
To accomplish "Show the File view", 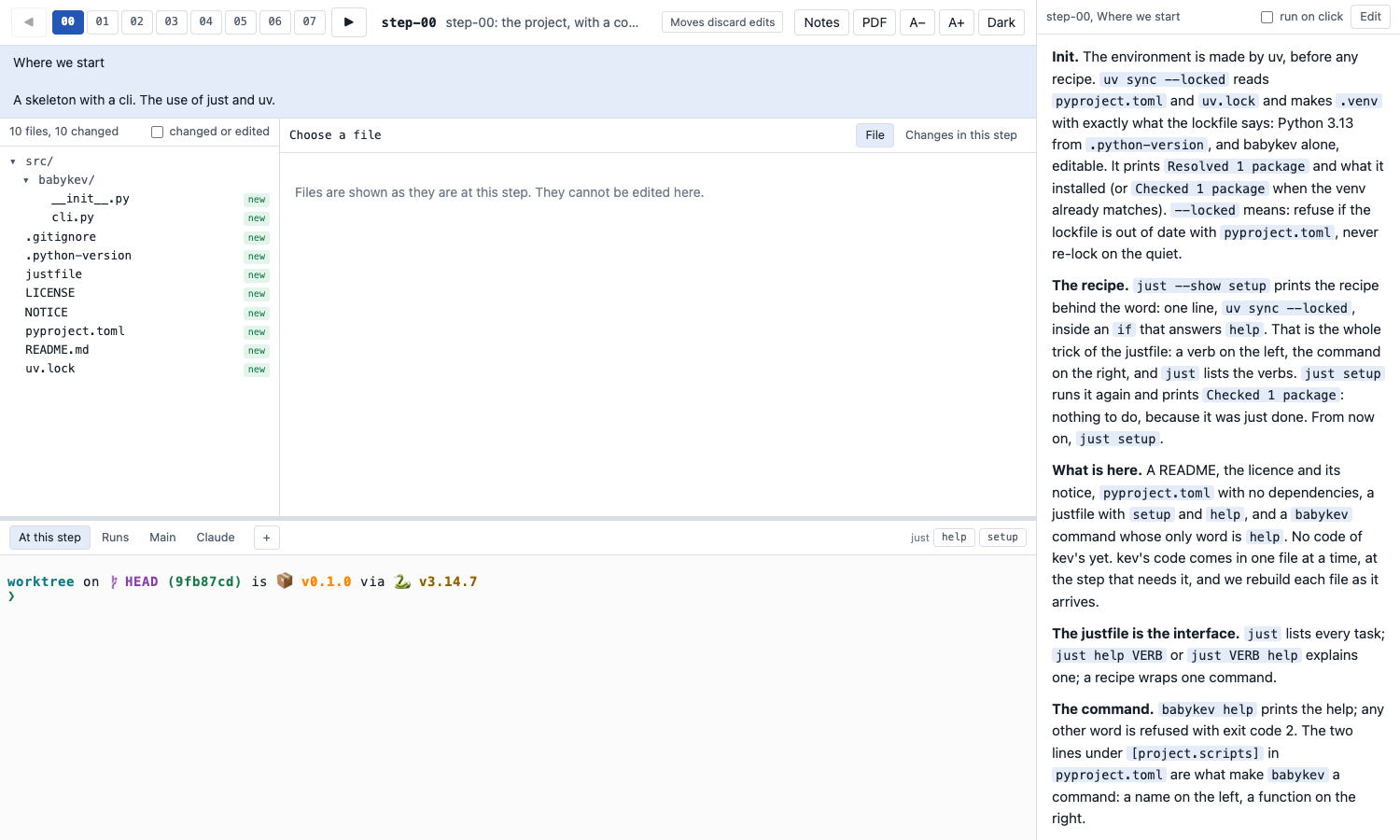I will tap(875, 135).
